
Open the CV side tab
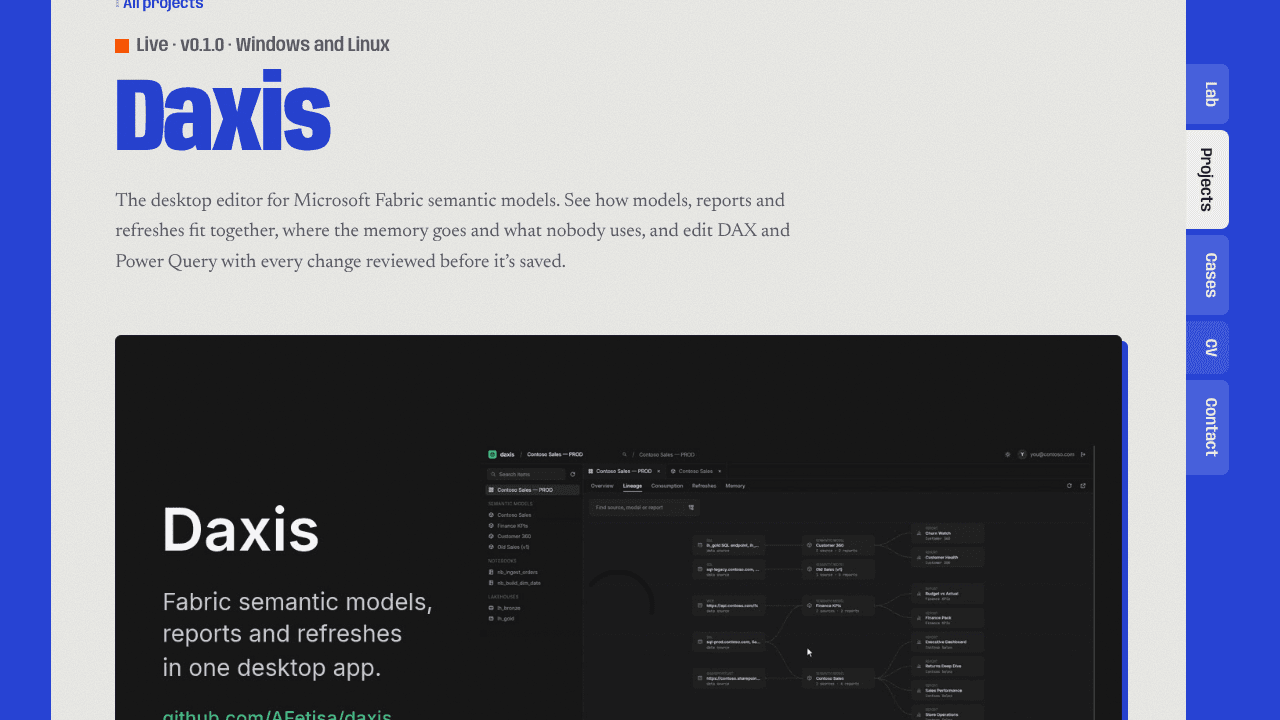click(1208, 348)
